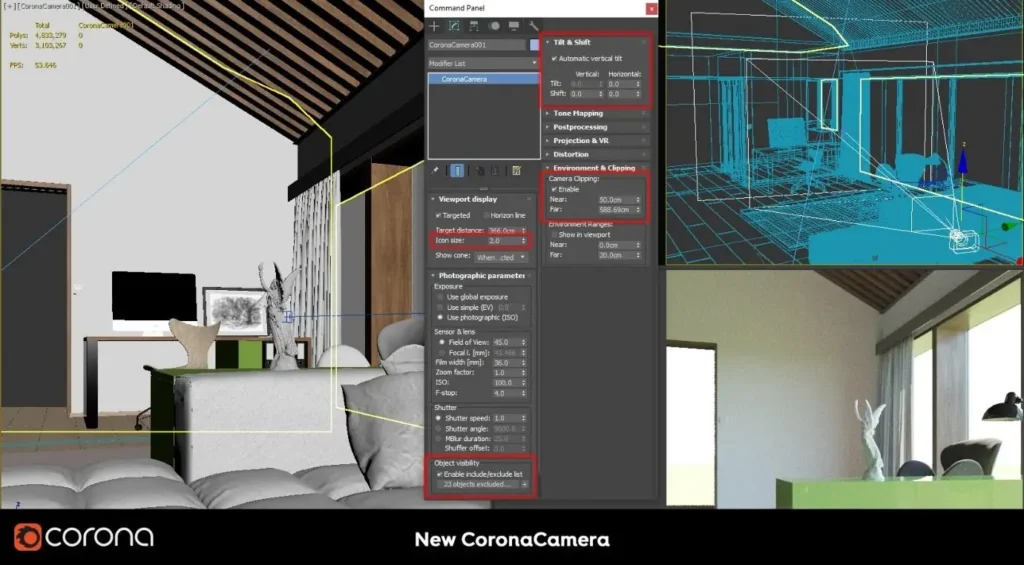Image resolution: width=1024 pixels, height=565 pixels.
Task: Click the Icon size value field
Action: (504, 241)
